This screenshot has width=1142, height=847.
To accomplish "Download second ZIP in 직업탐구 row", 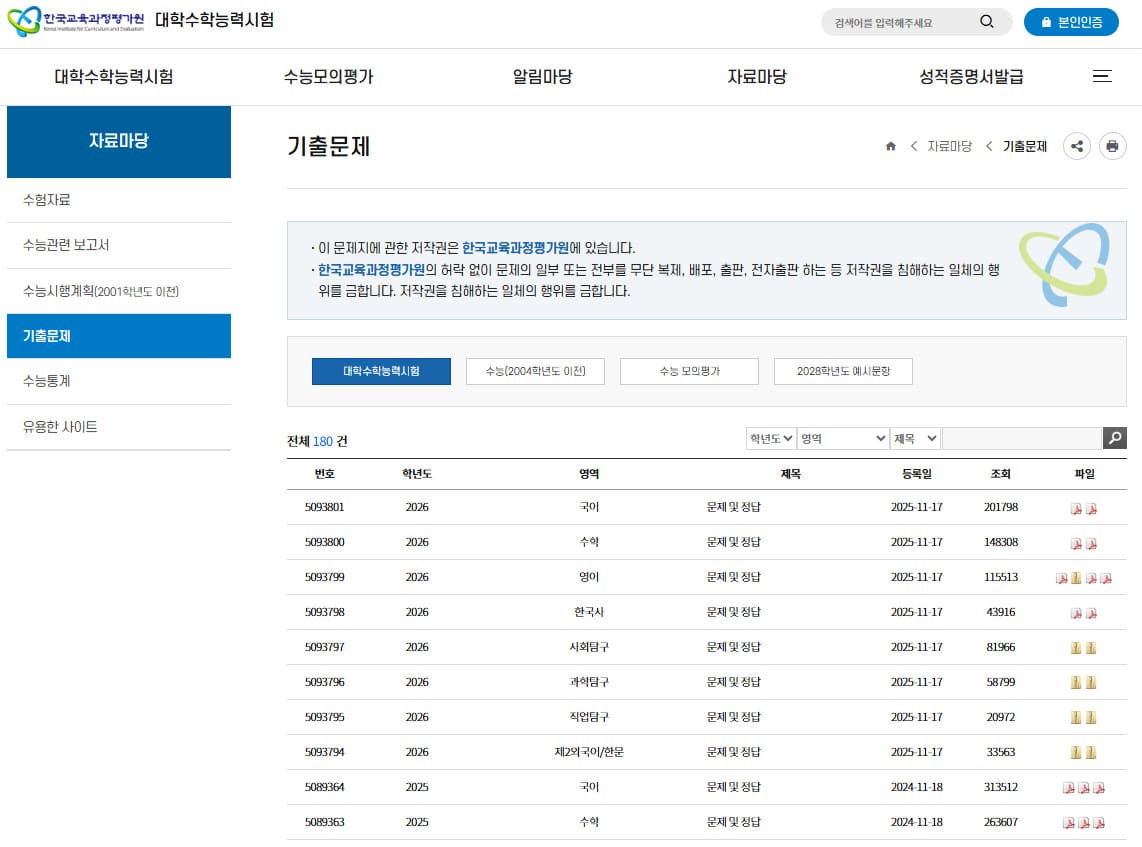I will (1091, 718).
